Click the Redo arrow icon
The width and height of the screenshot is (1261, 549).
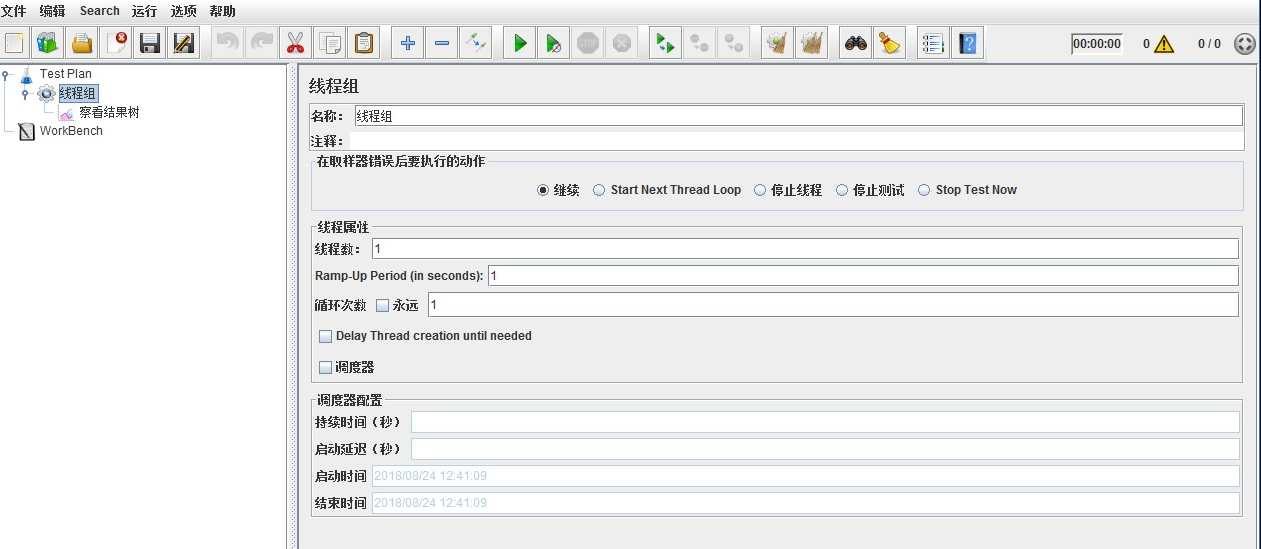pyautogui.click(x=261, y=43)
